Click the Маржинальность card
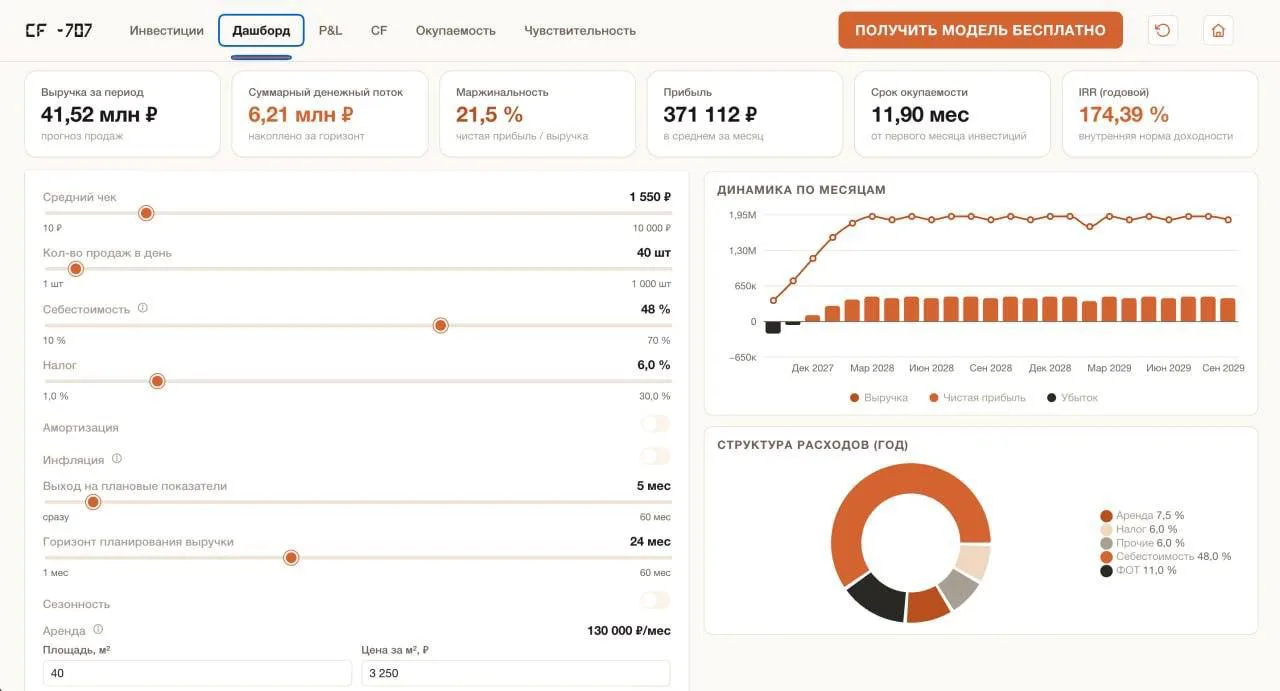This screenshot has height=691, width=1280. coord(537,114)
